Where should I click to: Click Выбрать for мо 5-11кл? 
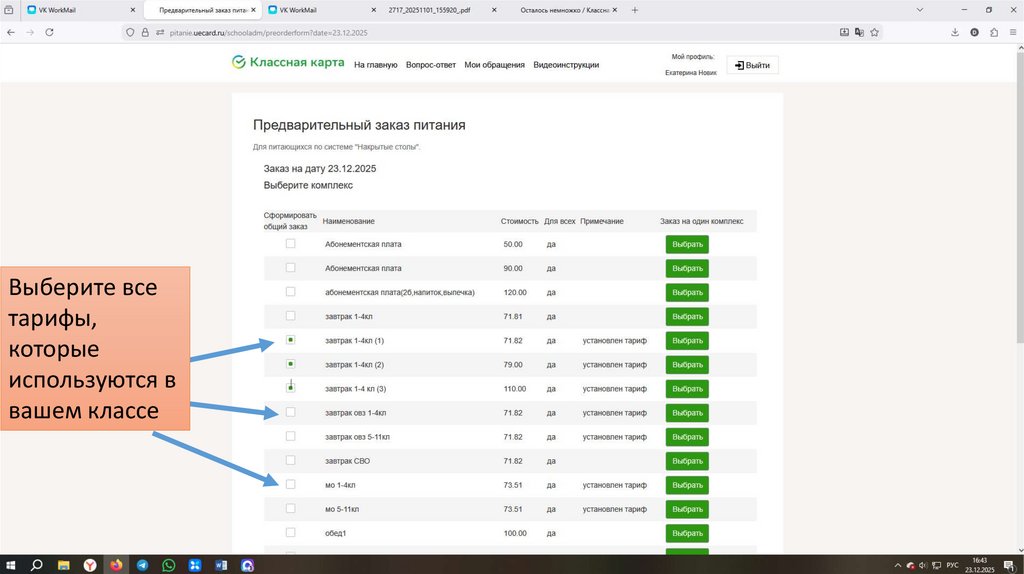[687, 509]
